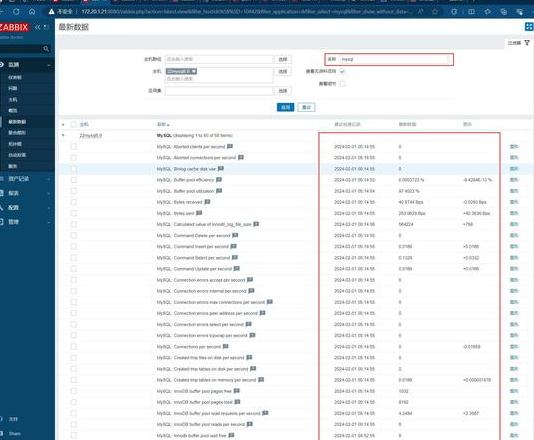The height and width of the screenshot is (440, 534).
Task: Expand the 报表 sidebar section
Action: coord(49,193)
